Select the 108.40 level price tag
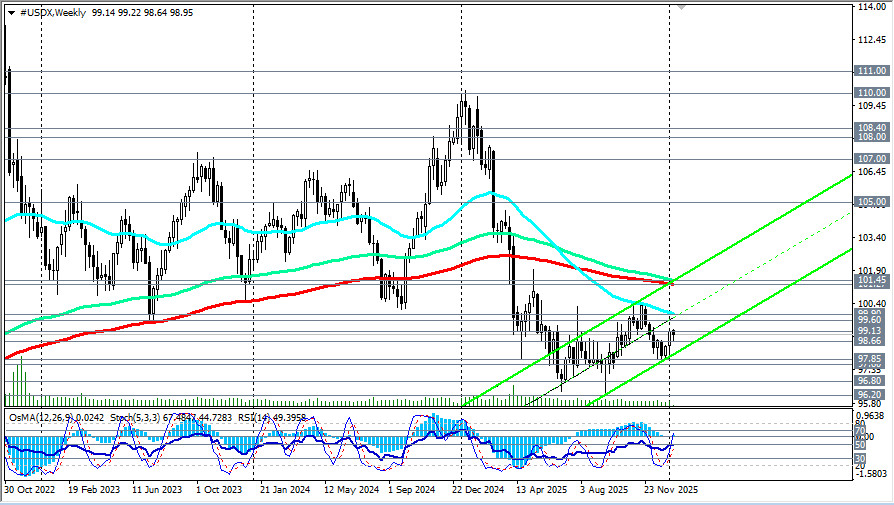The width and height of the screenshot is (894, 505). pos(872,128)
